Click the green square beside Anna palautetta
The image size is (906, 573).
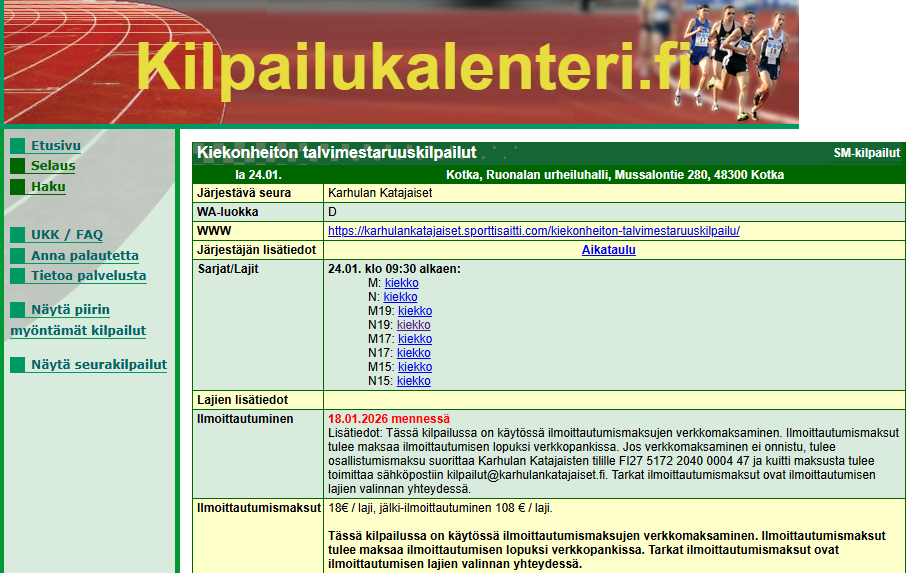[x=17, y=256]
